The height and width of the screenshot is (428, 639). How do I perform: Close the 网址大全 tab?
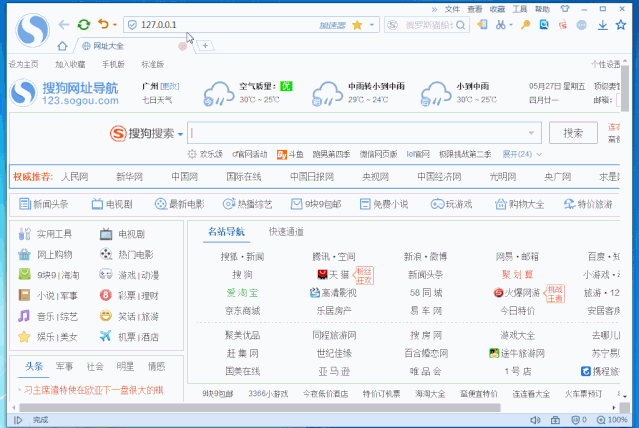click(x=183, y=46)
